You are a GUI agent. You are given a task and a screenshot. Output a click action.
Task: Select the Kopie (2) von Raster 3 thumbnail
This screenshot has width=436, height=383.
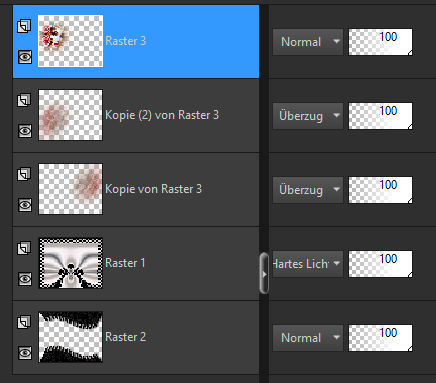[x=70, y=115]
